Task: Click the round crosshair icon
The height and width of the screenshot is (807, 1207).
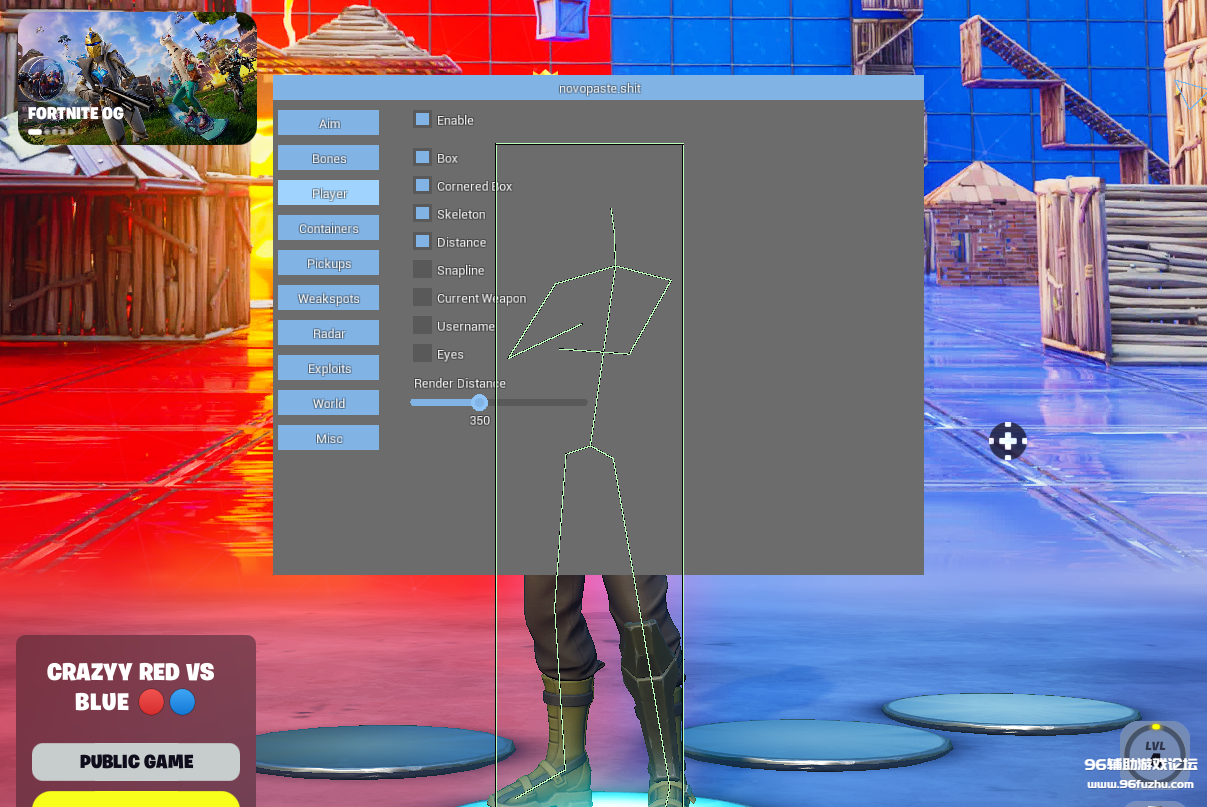Action: pyautogui.click(x=1008, y=440)
